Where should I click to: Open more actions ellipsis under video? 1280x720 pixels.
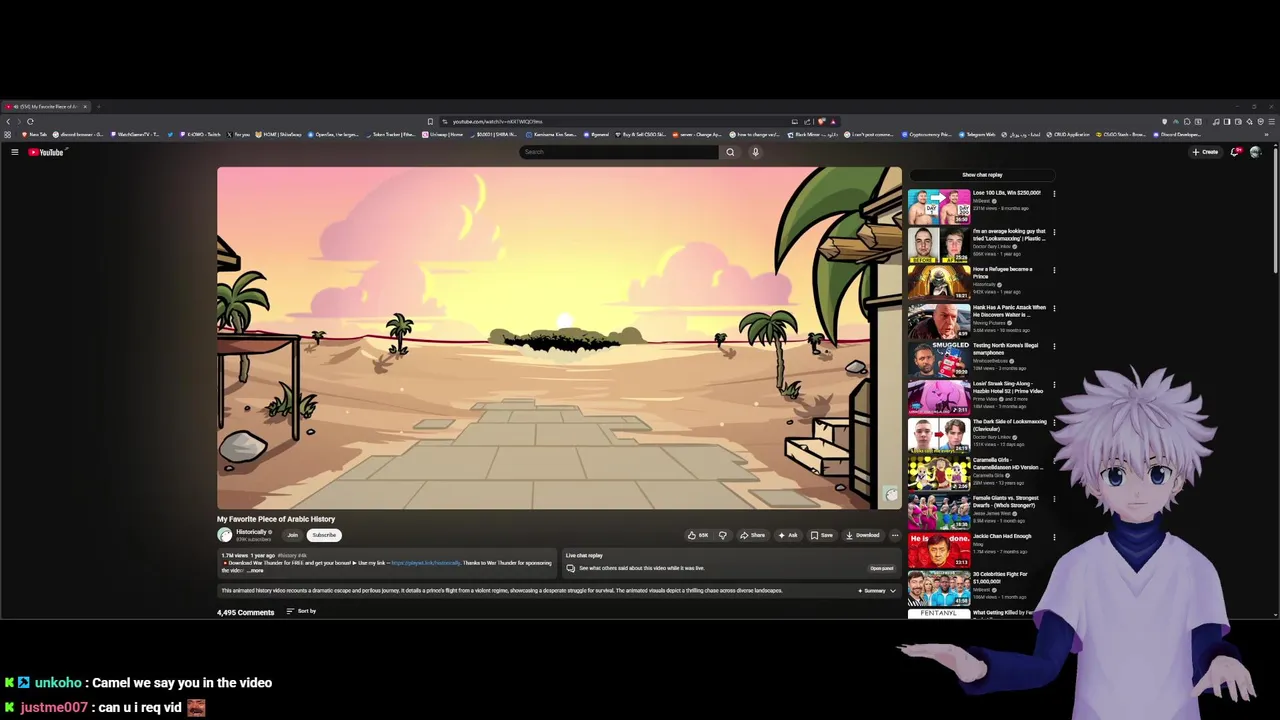tap(895, 535)
